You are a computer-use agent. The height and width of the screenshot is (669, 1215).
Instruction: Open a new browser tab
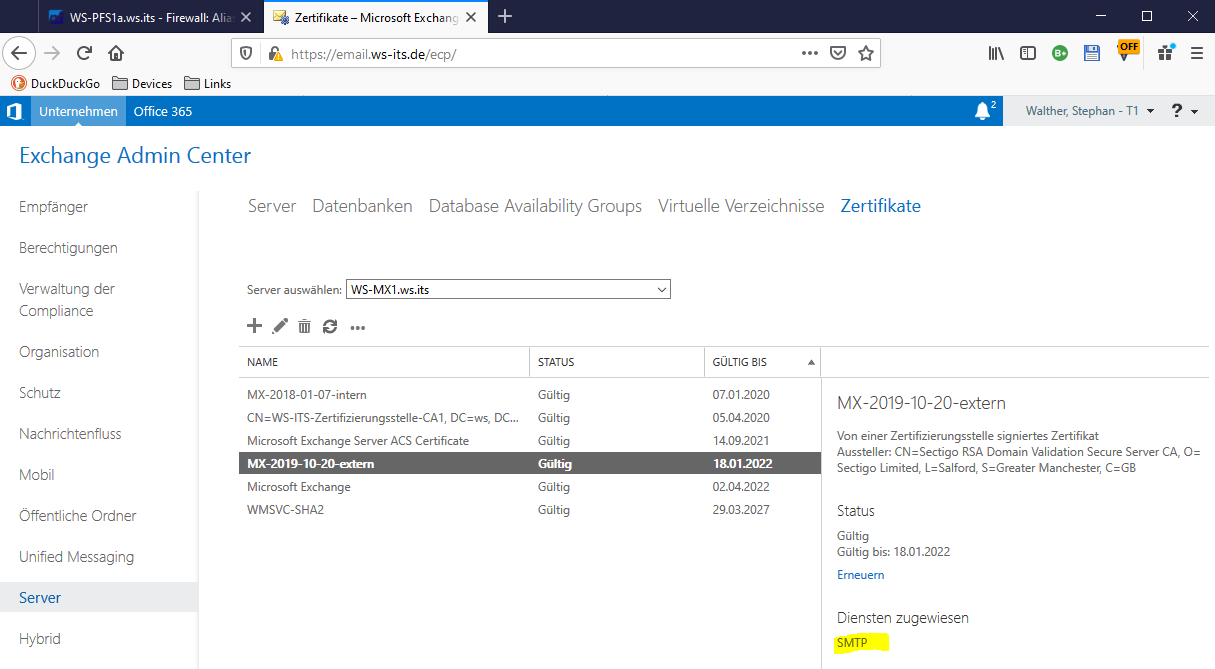[x=505, y=16]
